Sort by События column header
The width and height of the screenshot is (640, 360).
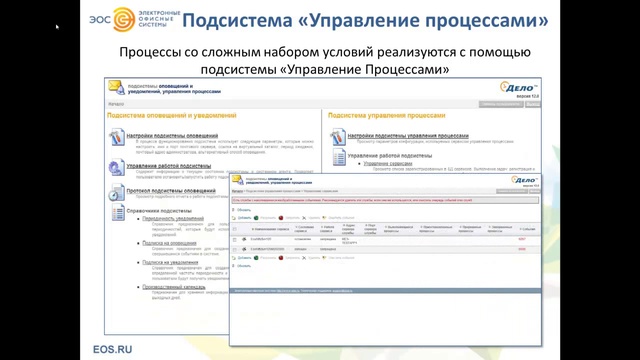point(527,229)
